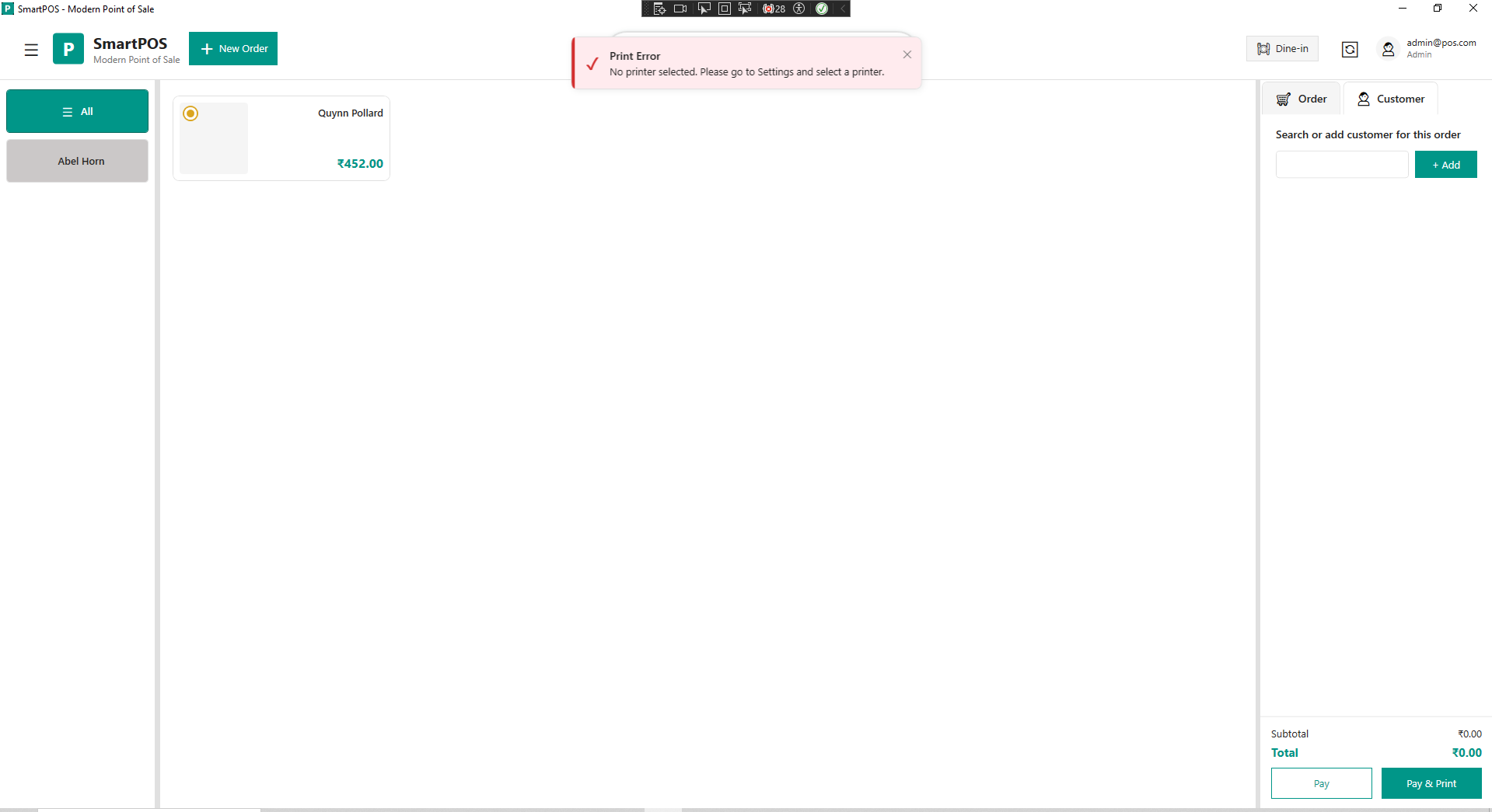Click the binding errors icon showing 28
The width and height of the screenshot is (1492, 812).
[774, 9]
